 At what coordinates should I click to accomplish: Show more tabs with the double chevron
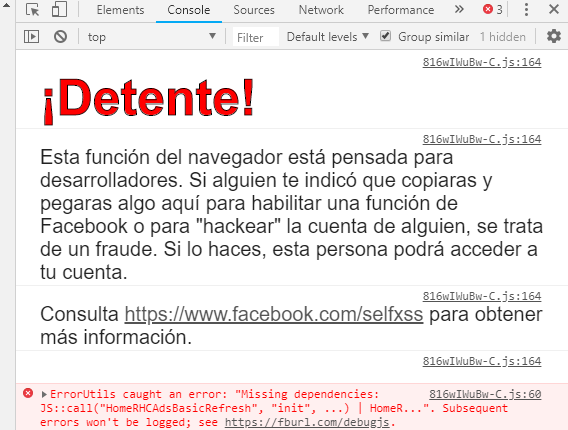pos(459,9)
